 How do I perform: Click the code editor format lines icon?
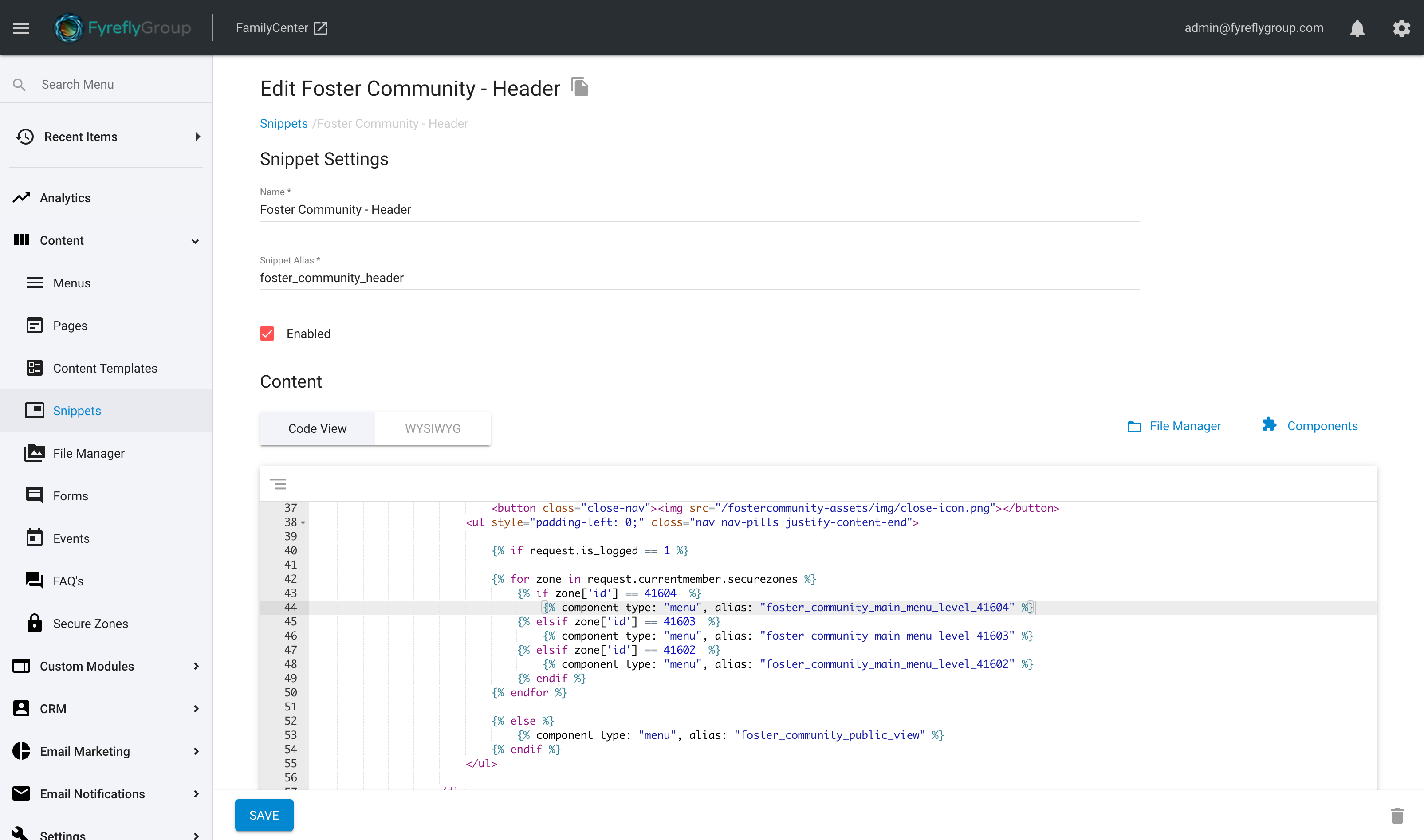click(277, 484)
